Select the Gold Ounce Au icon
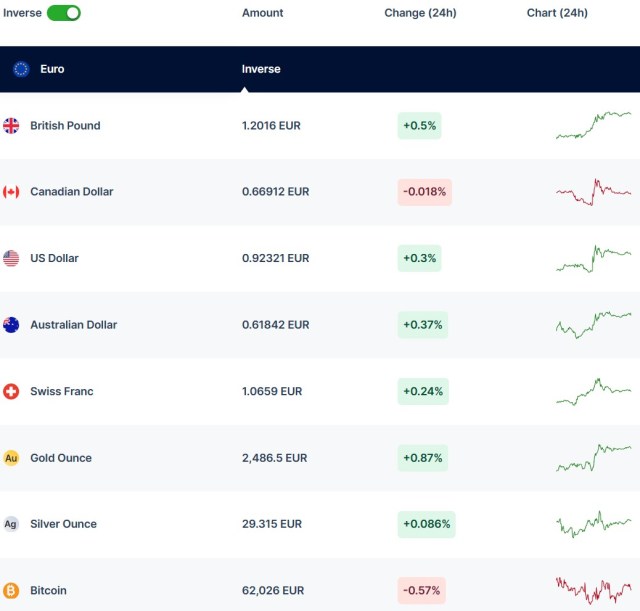 point(11,458)
